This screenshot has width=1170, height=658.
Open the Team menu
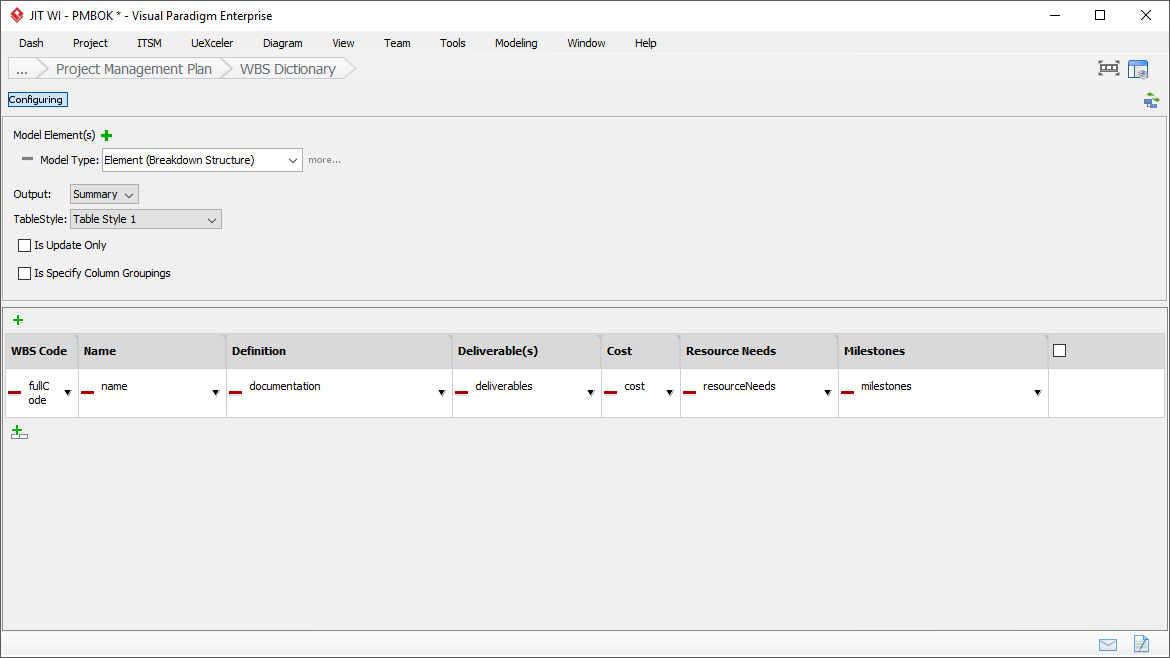tap(397, 43)
